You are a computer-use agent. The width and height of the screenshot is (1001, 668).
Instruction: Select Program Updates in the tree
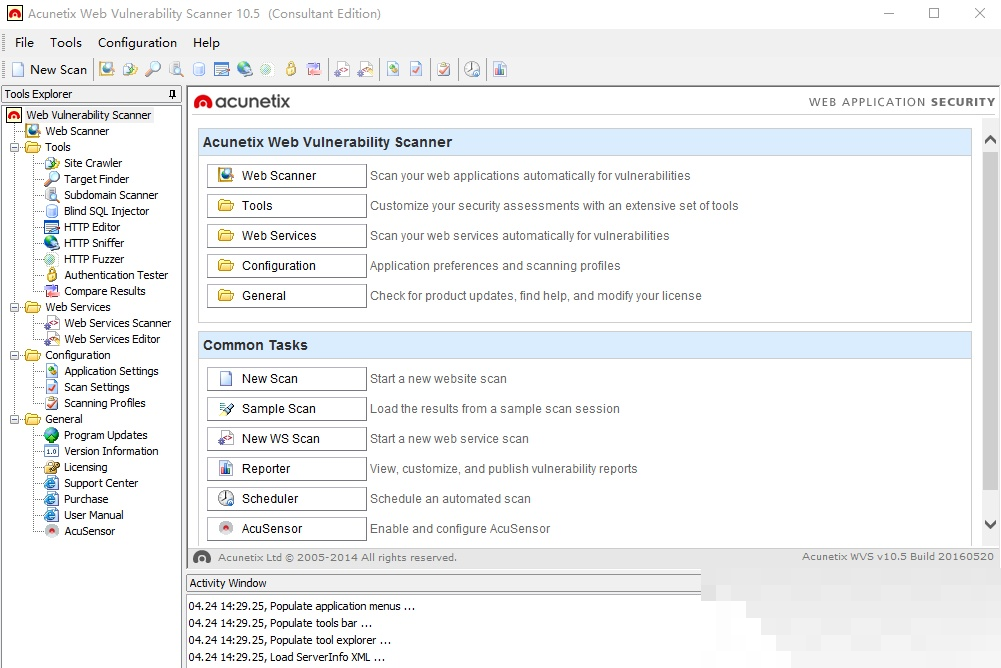pos(105,435)
